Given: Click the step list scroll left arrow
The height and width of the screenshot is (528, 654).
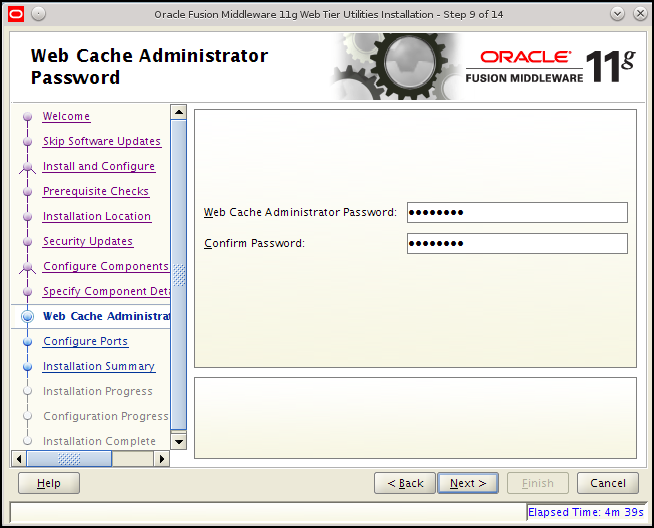Looking at the screenshot, I should coord(19,459).
